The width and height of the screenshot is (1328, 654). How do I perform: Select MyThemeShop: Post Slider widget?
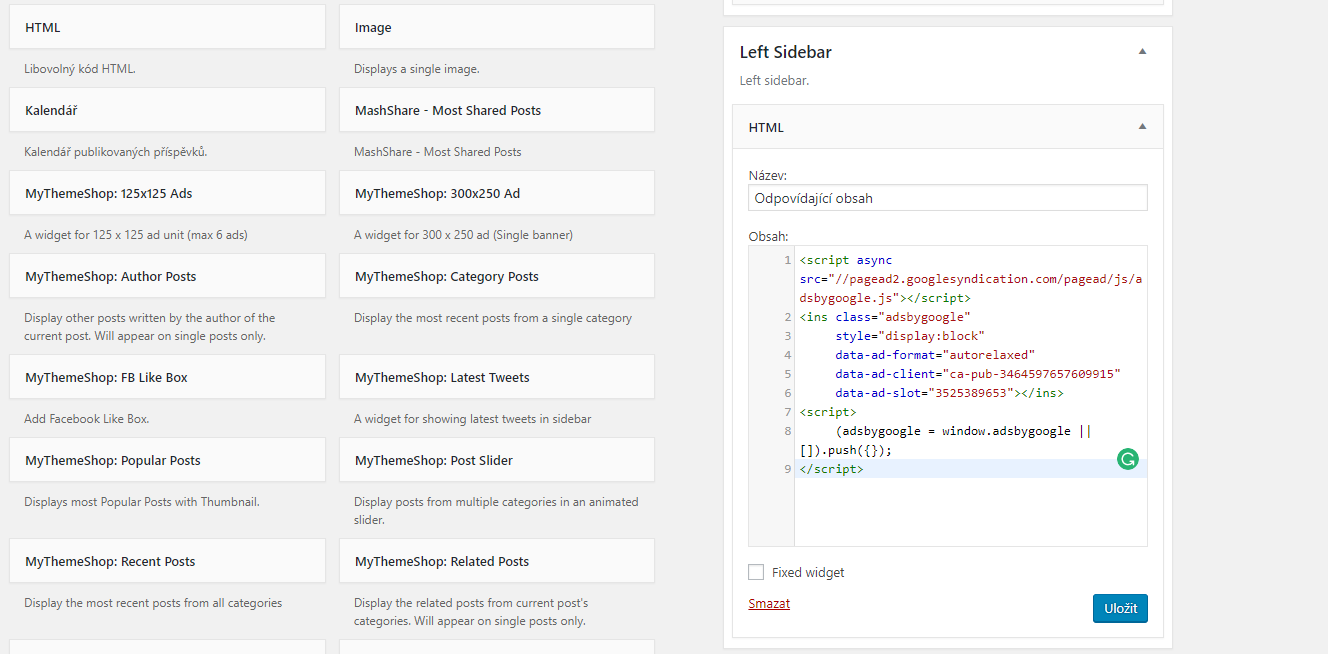pos(496,460)
